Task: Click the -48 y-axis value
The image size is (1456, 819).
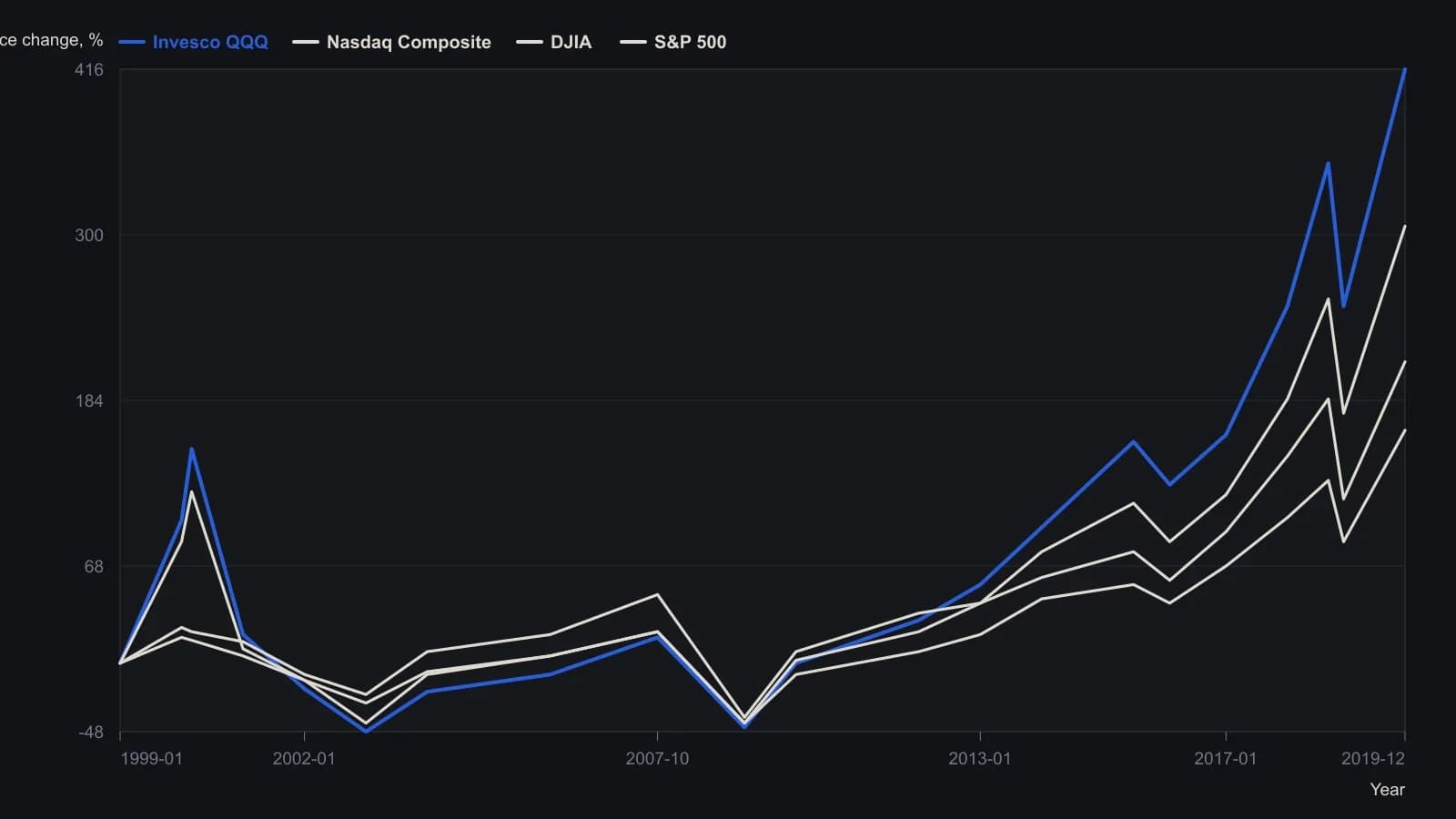Action: pyautogui.click(x=91, y=733)
